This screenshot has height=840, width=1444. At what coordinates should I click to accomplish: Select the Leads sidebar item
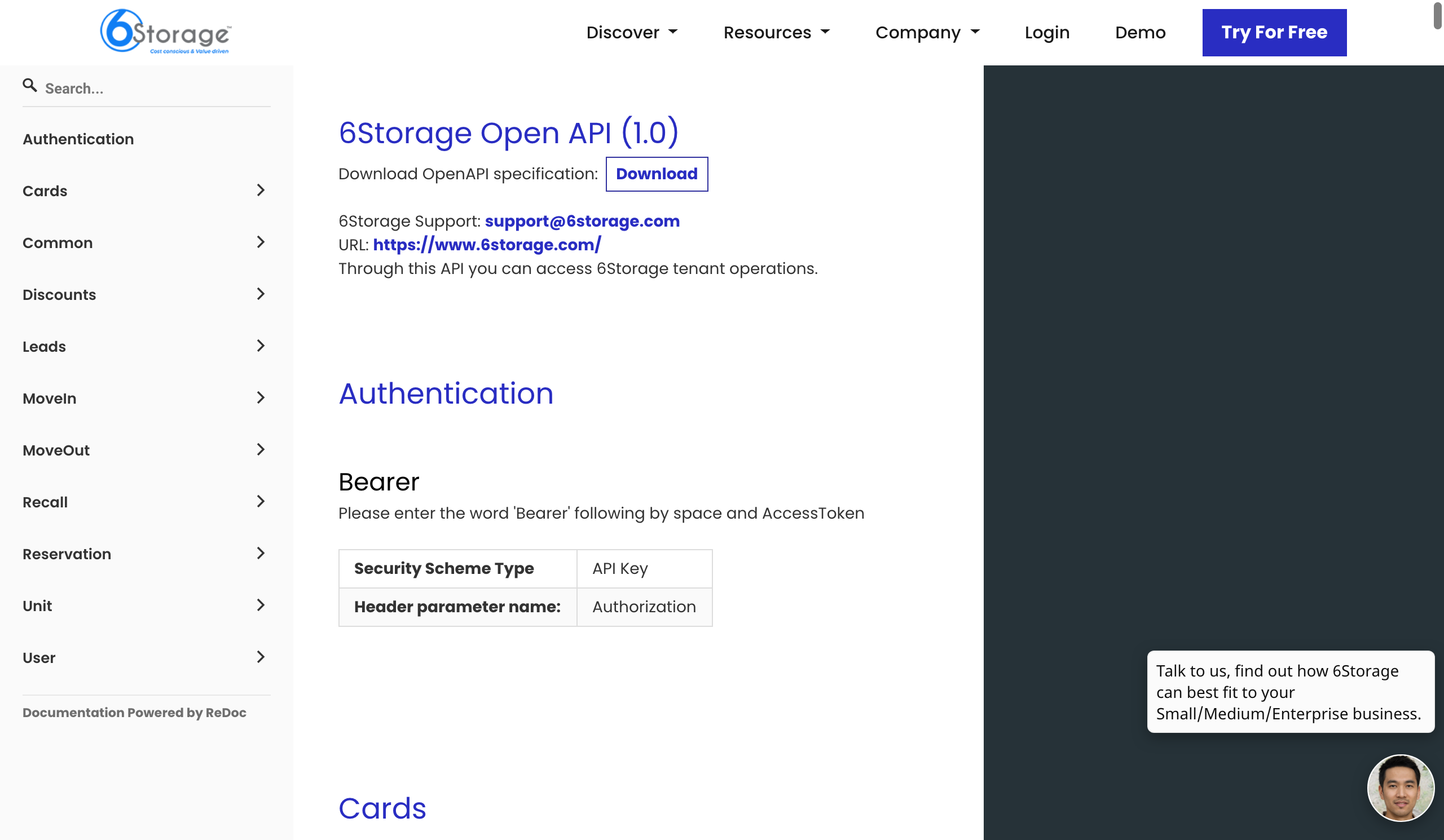(146, 346)
